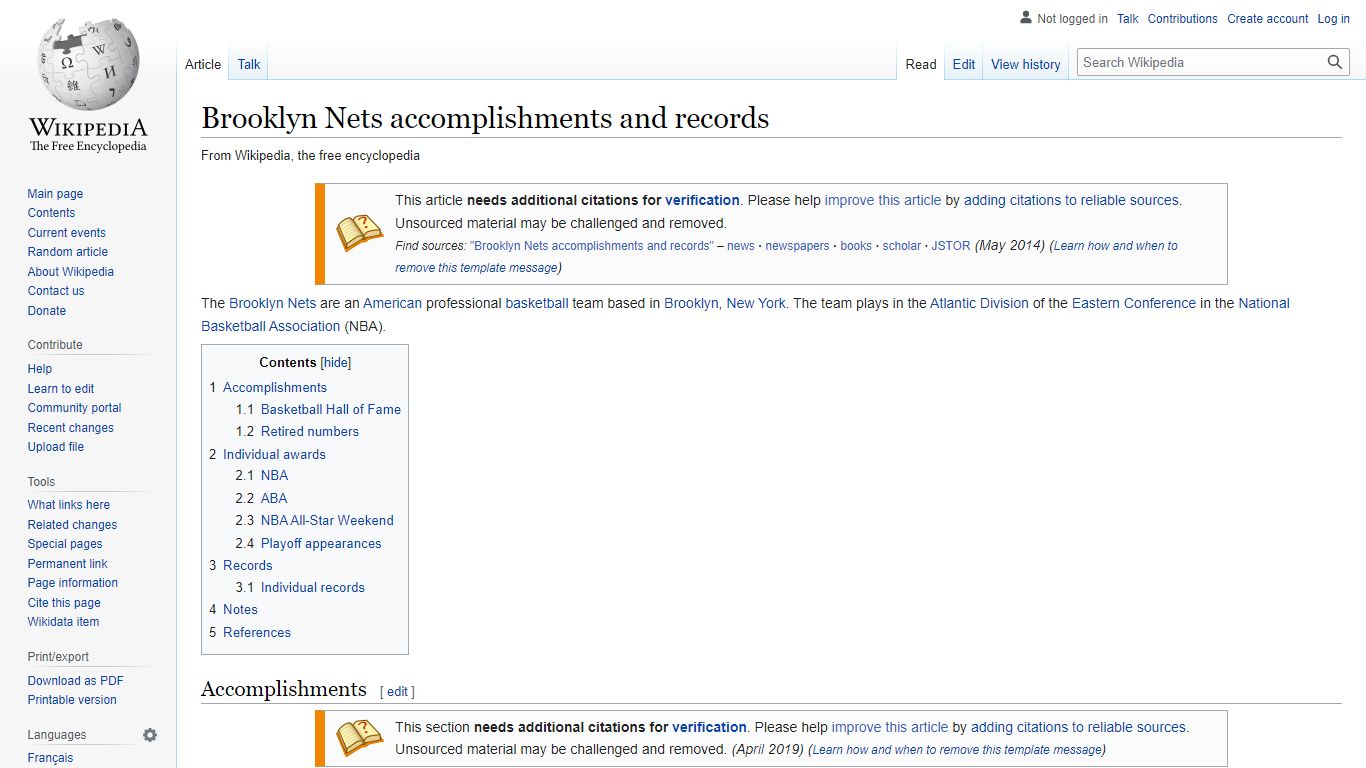Click Create account

(x=1268, y=19)
